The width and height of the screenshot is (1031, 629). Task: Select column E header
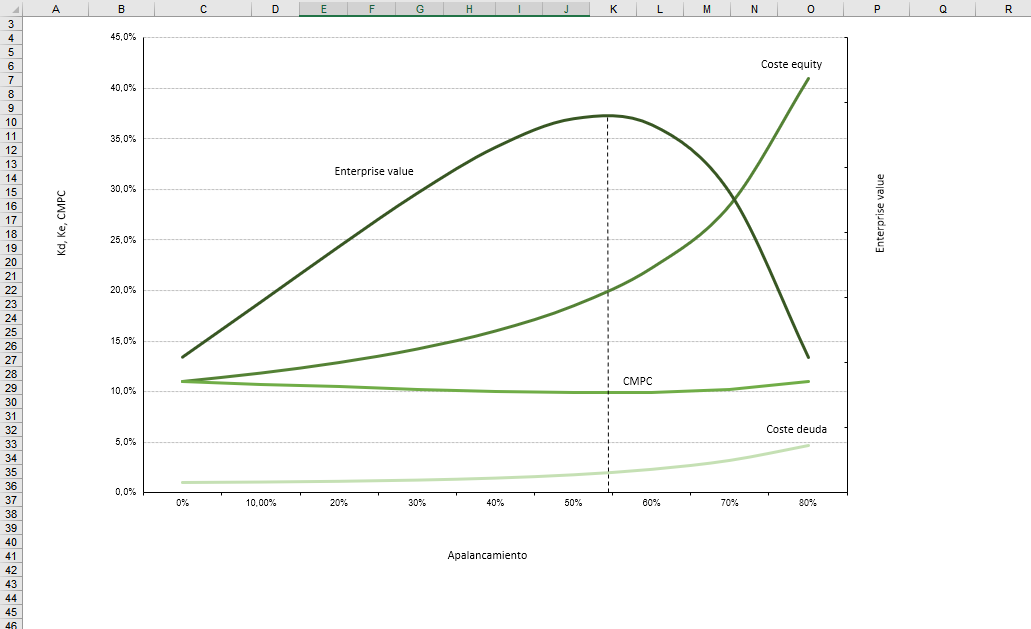click(x=323, y=9)
